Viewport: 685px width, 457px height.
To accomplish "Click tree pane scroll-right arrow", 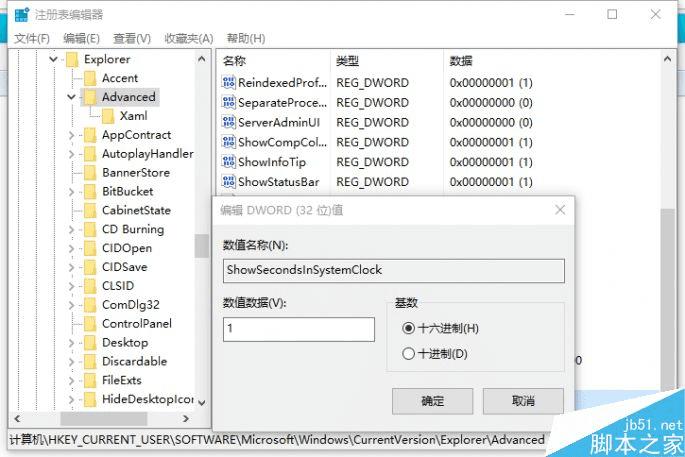I will click(x=186, y=419).
